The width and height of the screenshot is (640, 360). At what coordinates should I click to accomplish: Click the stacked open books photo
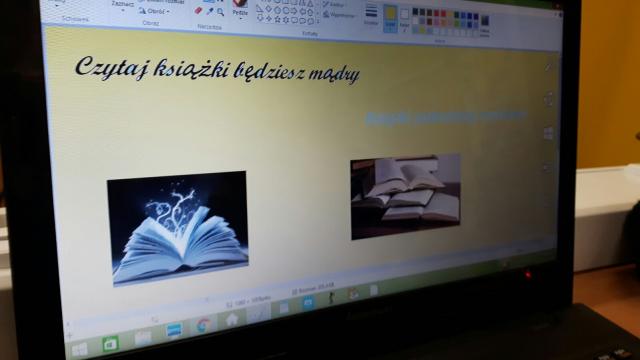pos(406,196)
